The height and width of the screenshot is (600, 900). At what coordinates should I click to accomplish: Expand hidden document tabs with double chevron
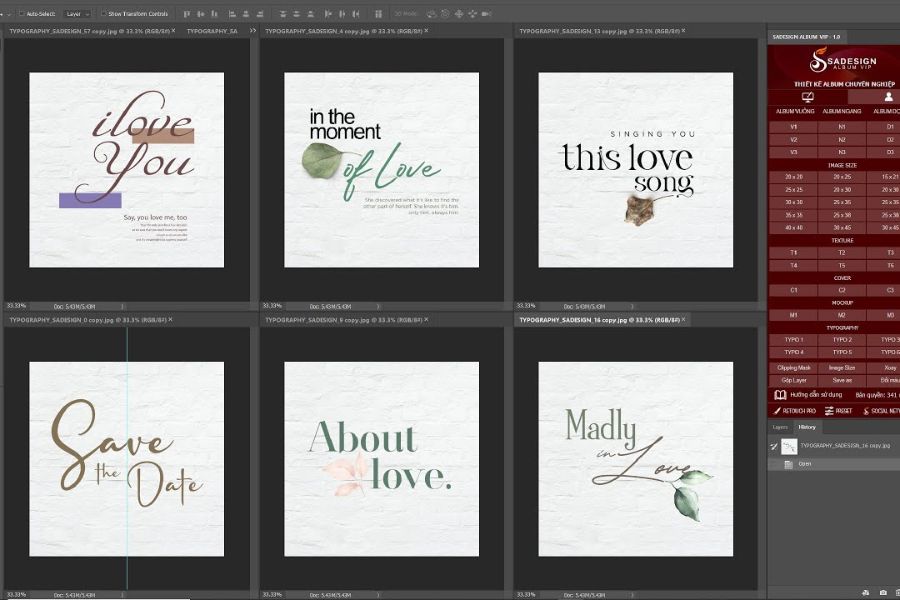point(253,31)
